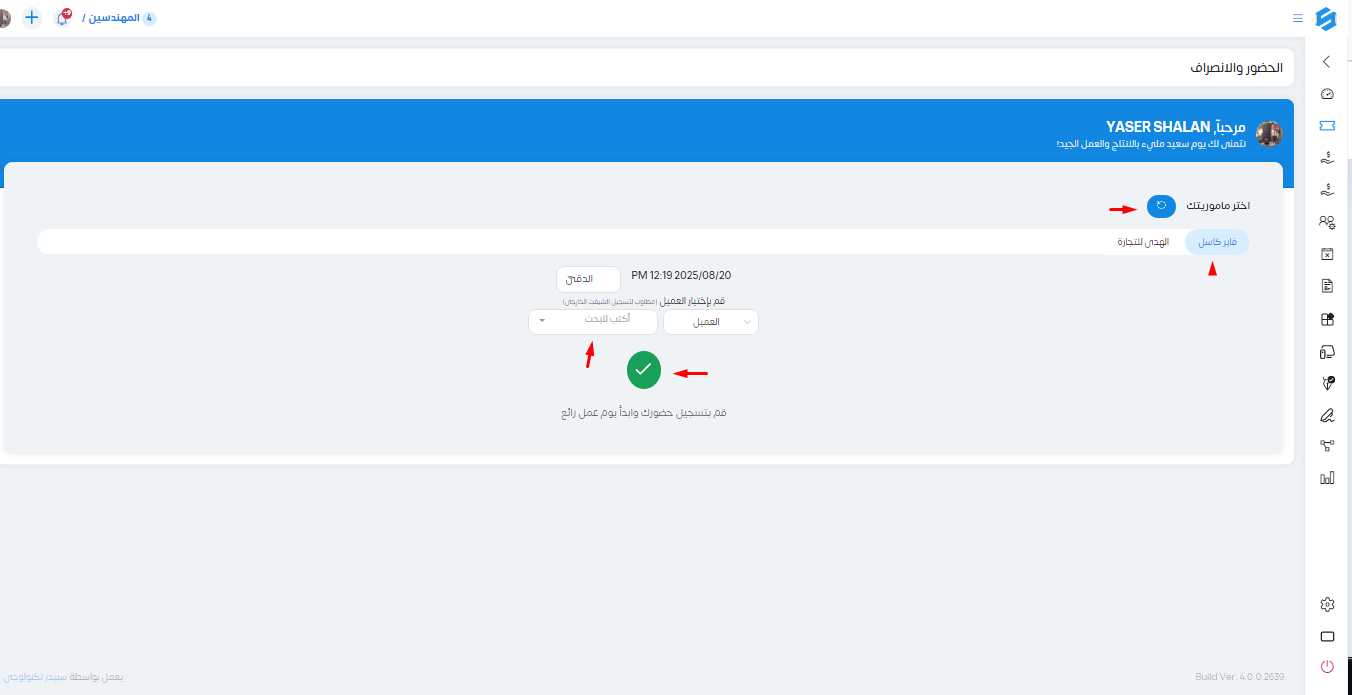Click the blue app logo
The image size is (1352, 695).
coord(1326,18)
